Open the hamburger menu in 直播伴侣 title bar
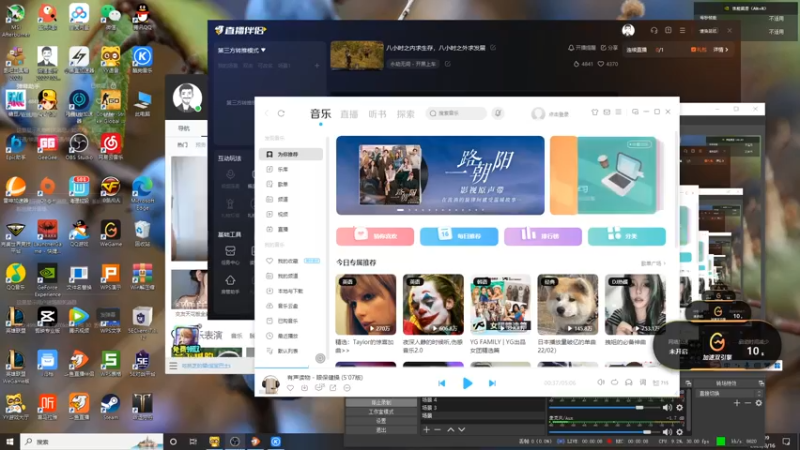This screenshot has width=800, height=450. click(x=683, y=31)
